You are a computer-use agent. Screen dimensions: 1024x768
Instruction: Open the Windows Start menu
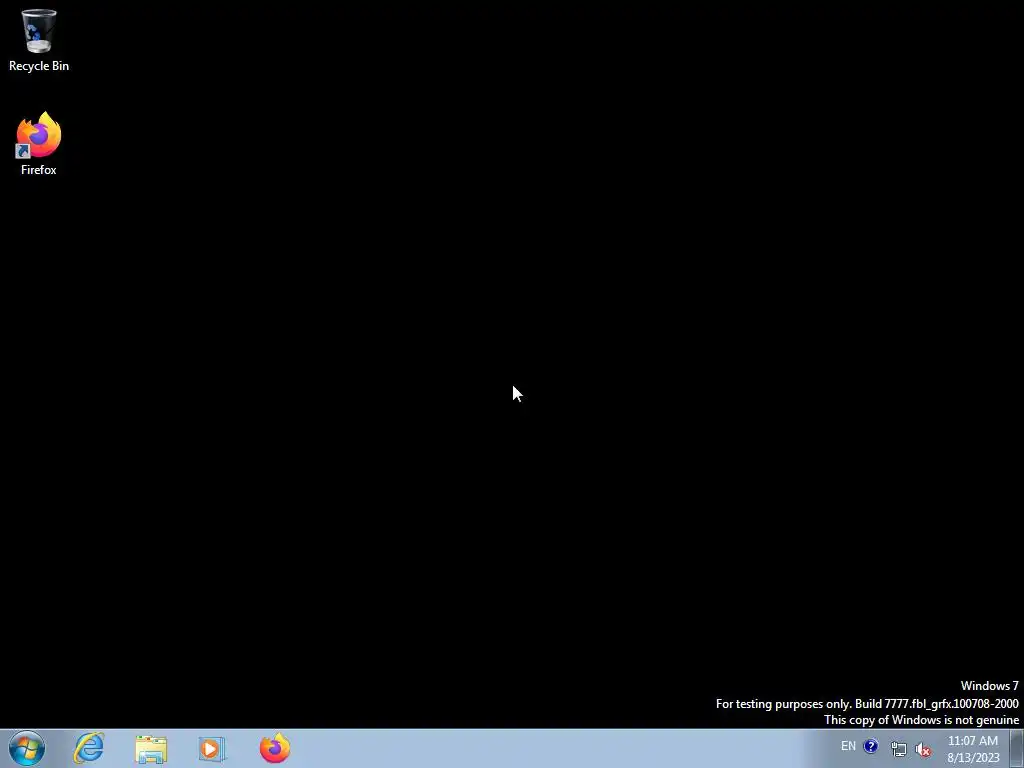tap(27, 748)
